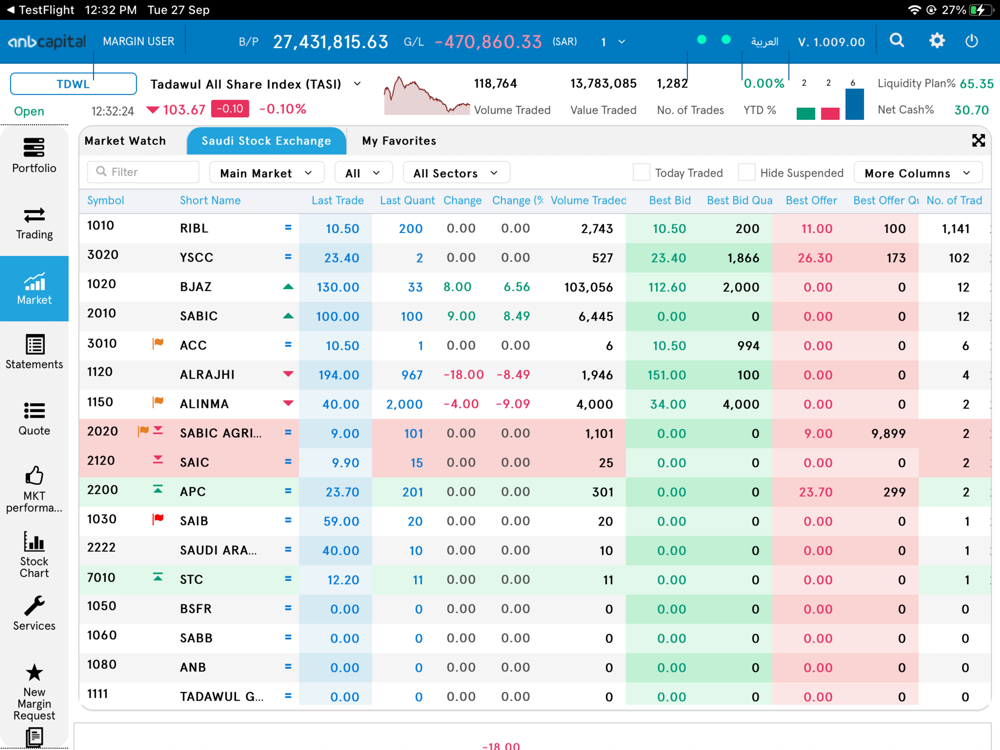The height and width of the screenshot is (750, 1000).
Task: Click the search magnifier icon in header
Action: [897, 41]
